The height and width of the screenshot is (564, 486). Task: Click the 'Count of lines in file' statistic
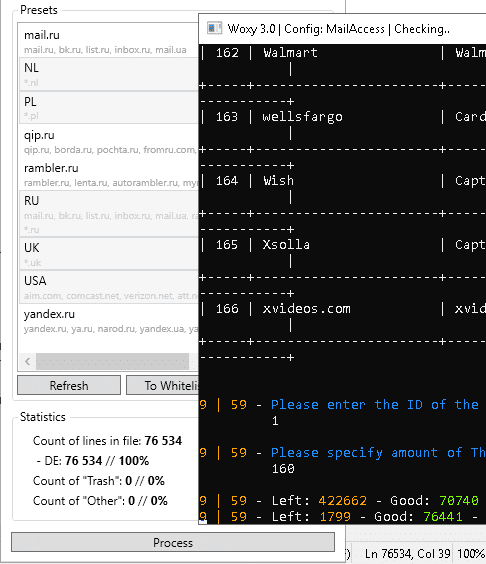point(107,441)
